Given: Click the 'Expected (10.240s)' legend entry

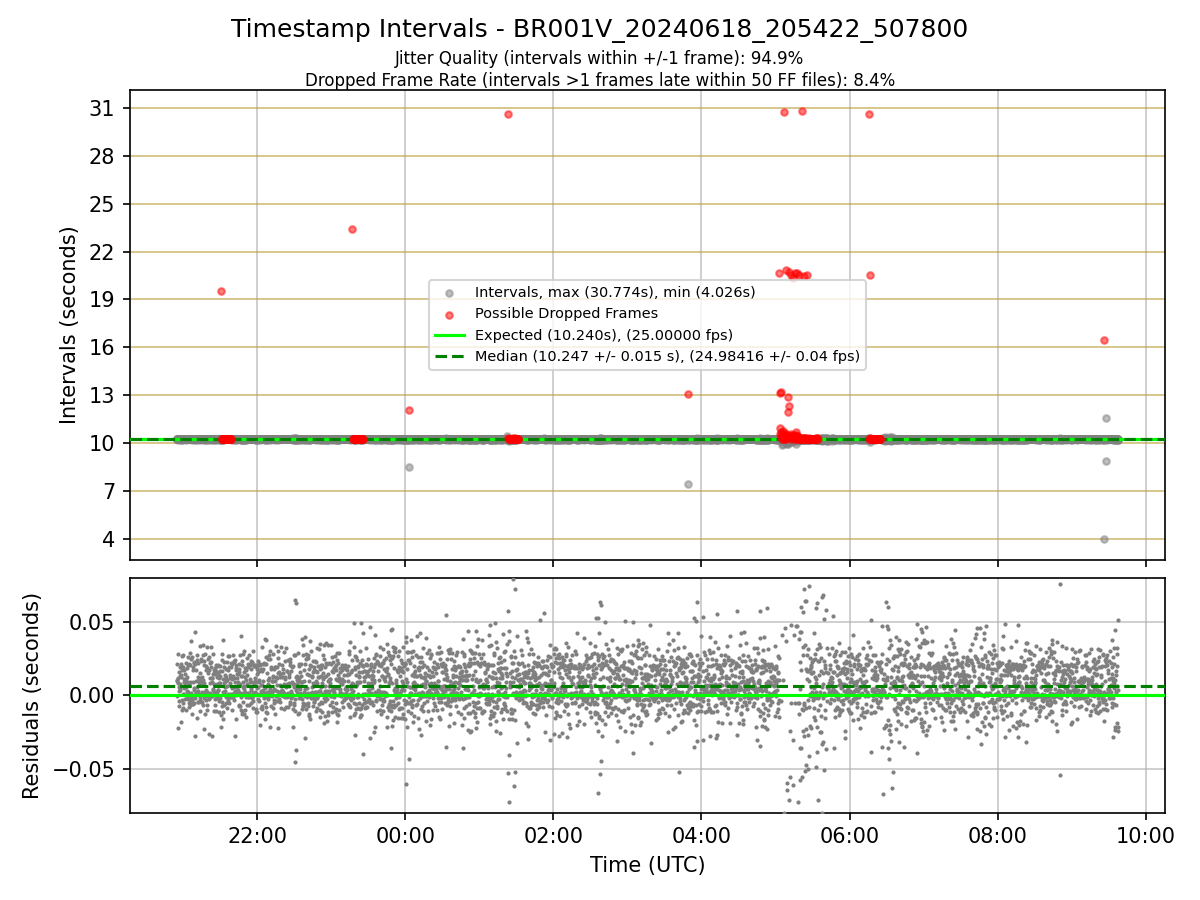Looking at the screenshot, I should tap(604, 334).
